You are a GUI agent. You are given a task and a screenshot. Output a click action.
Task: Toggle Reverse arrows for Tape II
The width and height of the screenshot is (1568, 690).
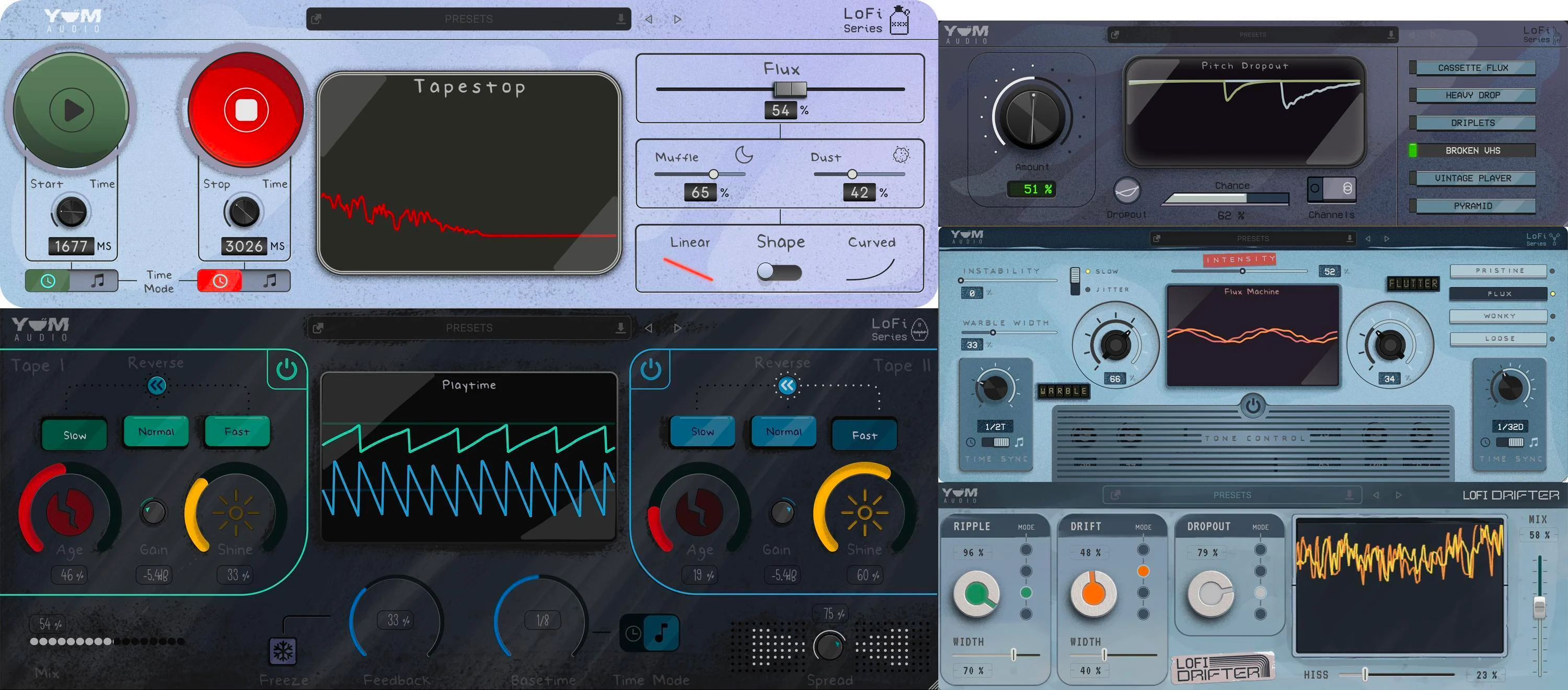point(787,385)
